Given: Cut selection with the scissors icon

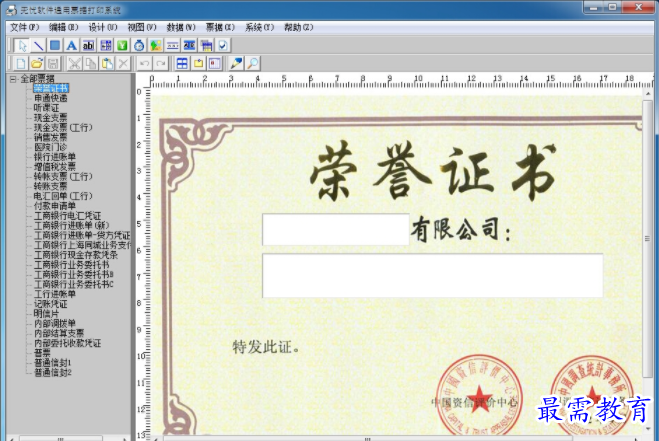Looking at the screenshot, I should 74,63.
